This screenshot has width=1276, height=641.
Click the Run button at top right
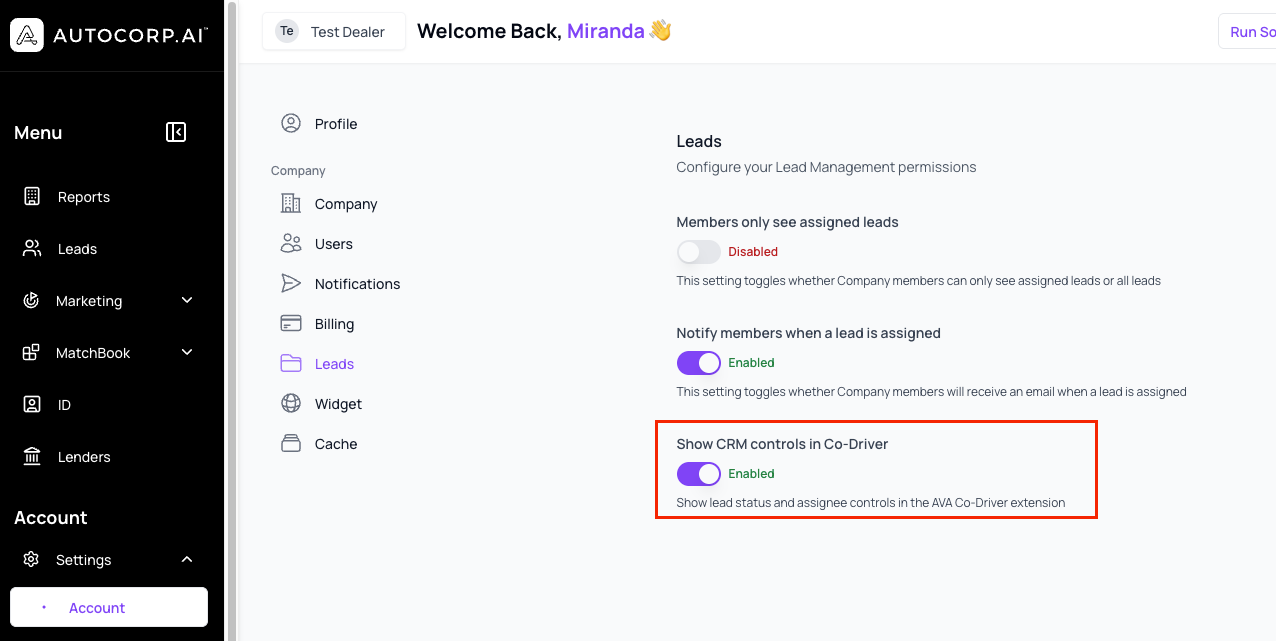point(1247,32)
